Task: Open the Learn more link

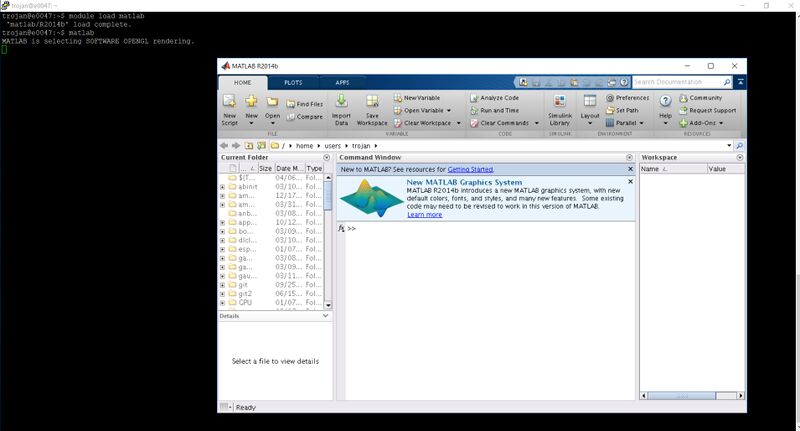Action: tap(424, 215)
